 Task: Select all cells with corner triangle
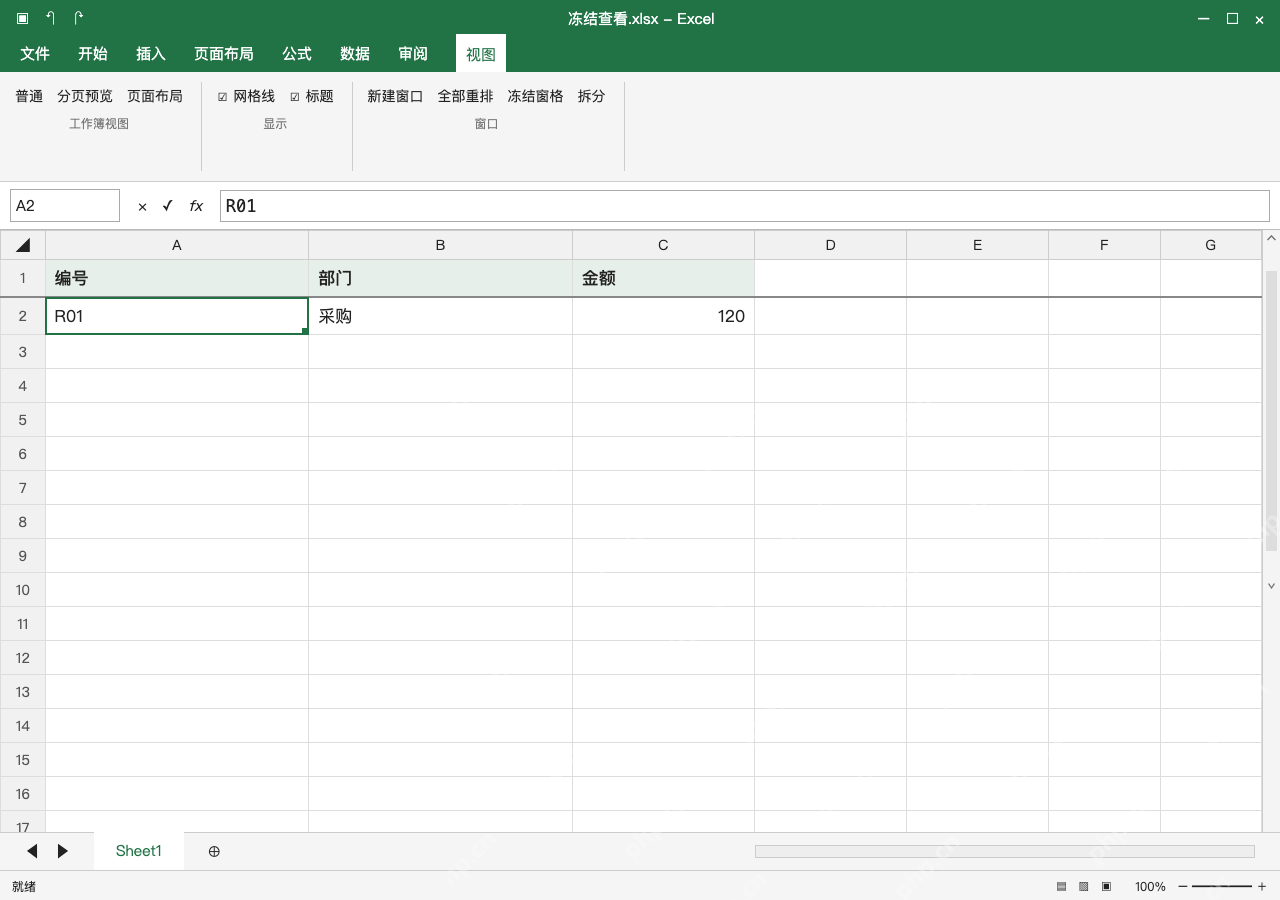(23, 245)
